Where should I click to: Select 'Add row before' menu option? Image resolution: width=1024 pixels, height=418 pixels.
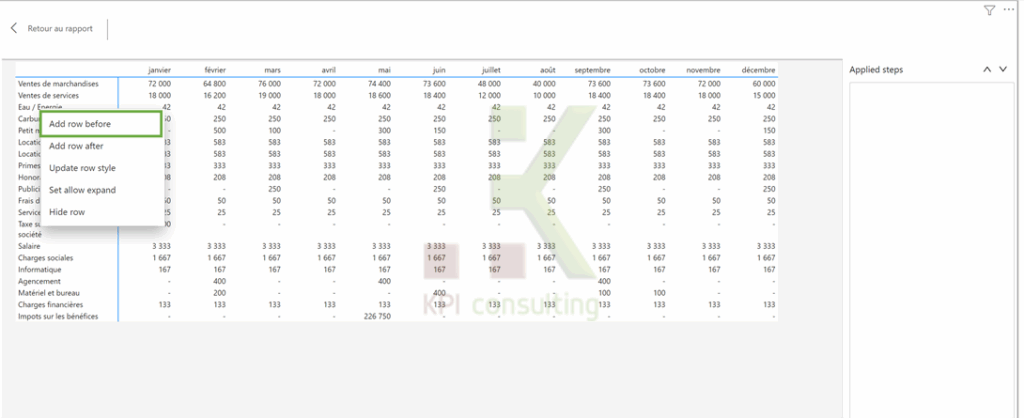(80, 124)
